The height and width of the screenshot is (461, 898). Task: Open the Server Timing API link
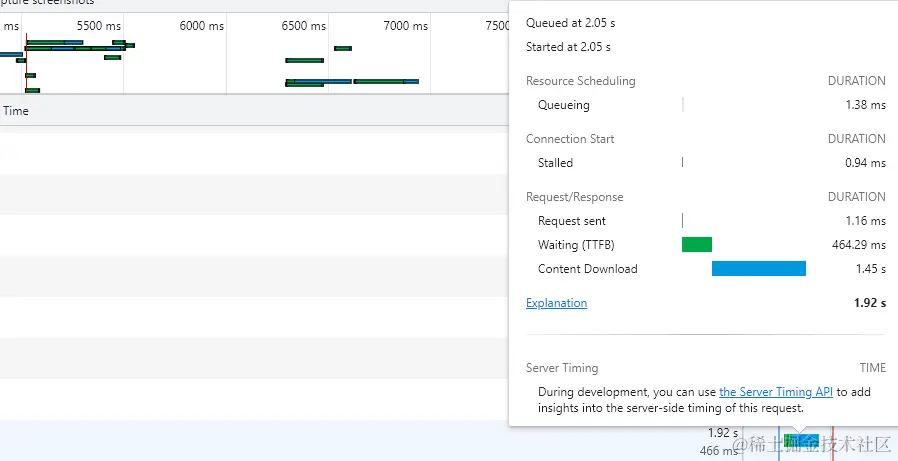tap(777, 393)
